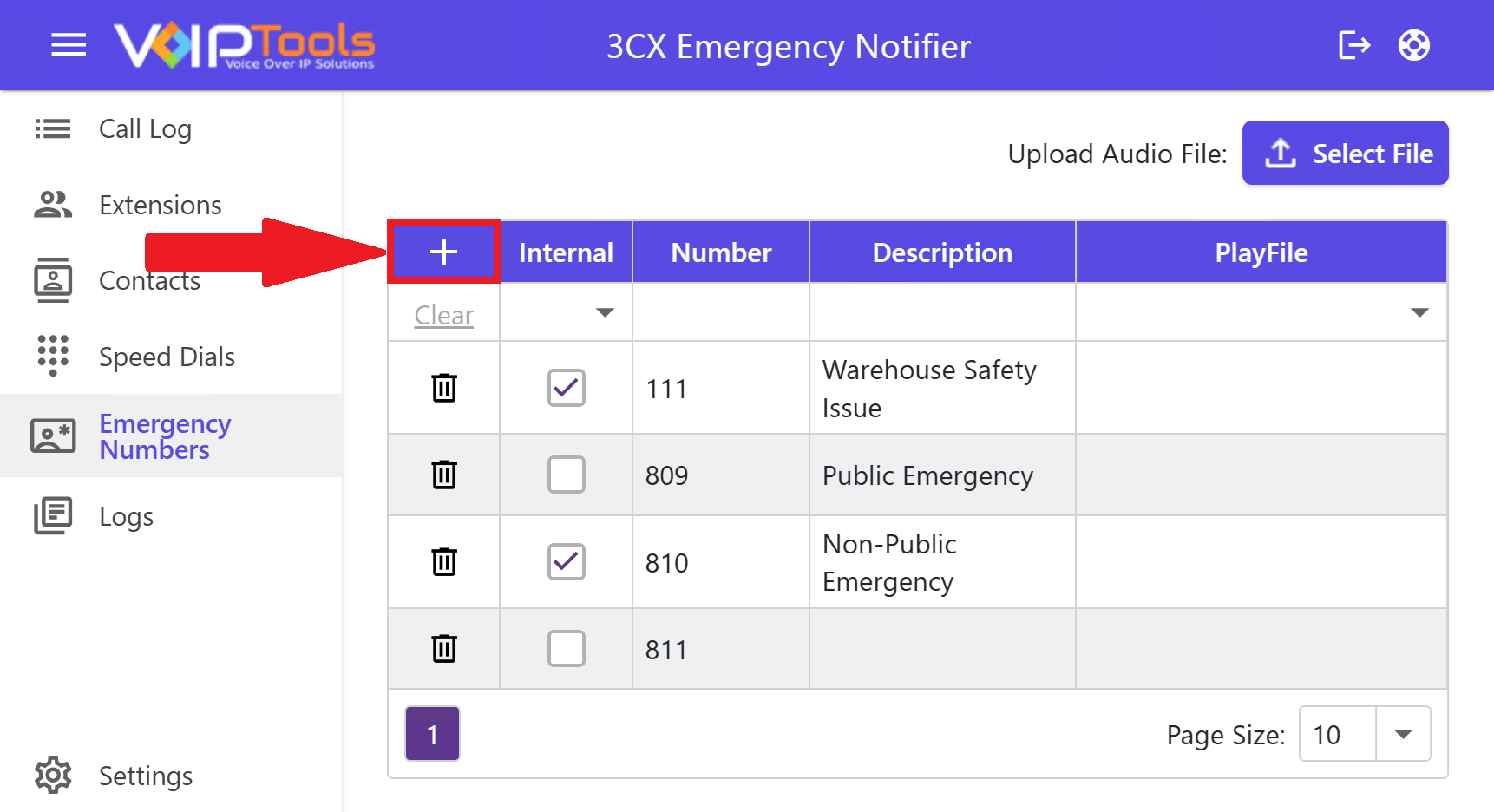Enable Internal checkbox for 809
This screenshot has width=1494, height=812.
coord(567,475)
